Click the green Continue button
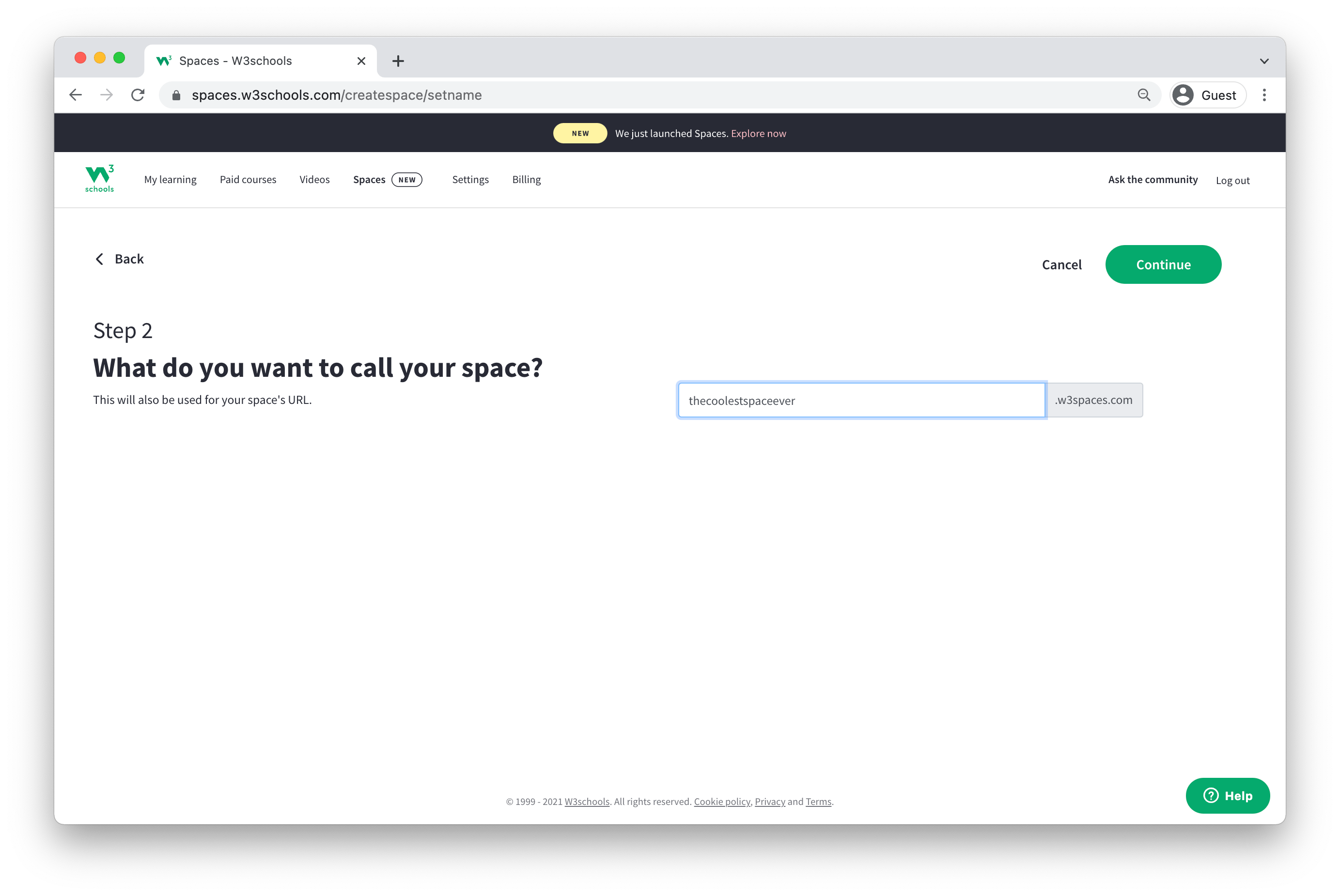Image resolution: width=1340 pixels, height=896 pixels. click(x=1163, y=264)
